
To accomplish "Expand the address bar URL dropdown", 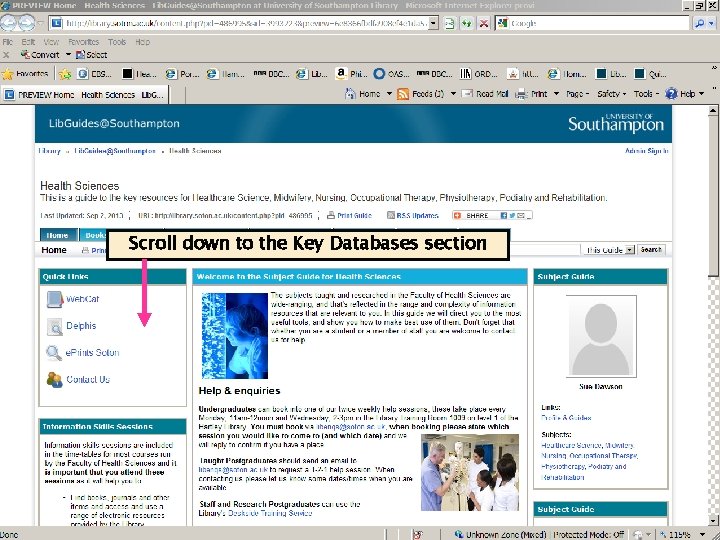I will [433, 23].
